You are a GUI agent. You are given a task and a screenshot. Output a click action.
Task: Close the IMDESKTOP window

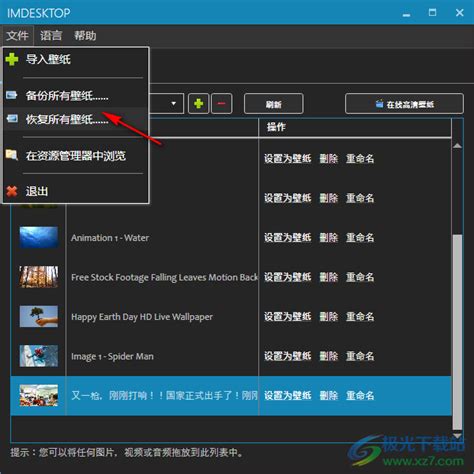click(460, 13)
